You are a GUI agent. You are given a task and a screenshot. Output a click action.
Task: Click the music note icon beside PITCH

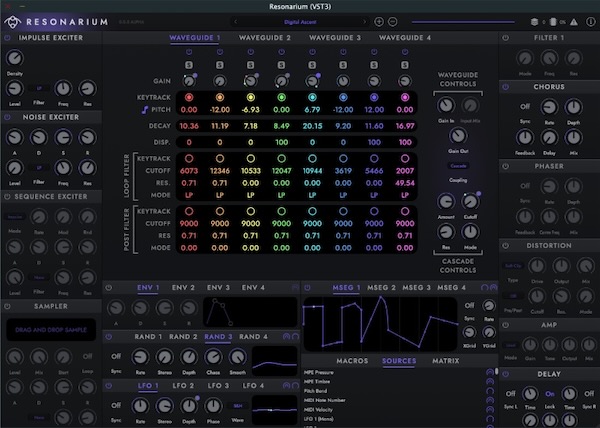point(145,110)
